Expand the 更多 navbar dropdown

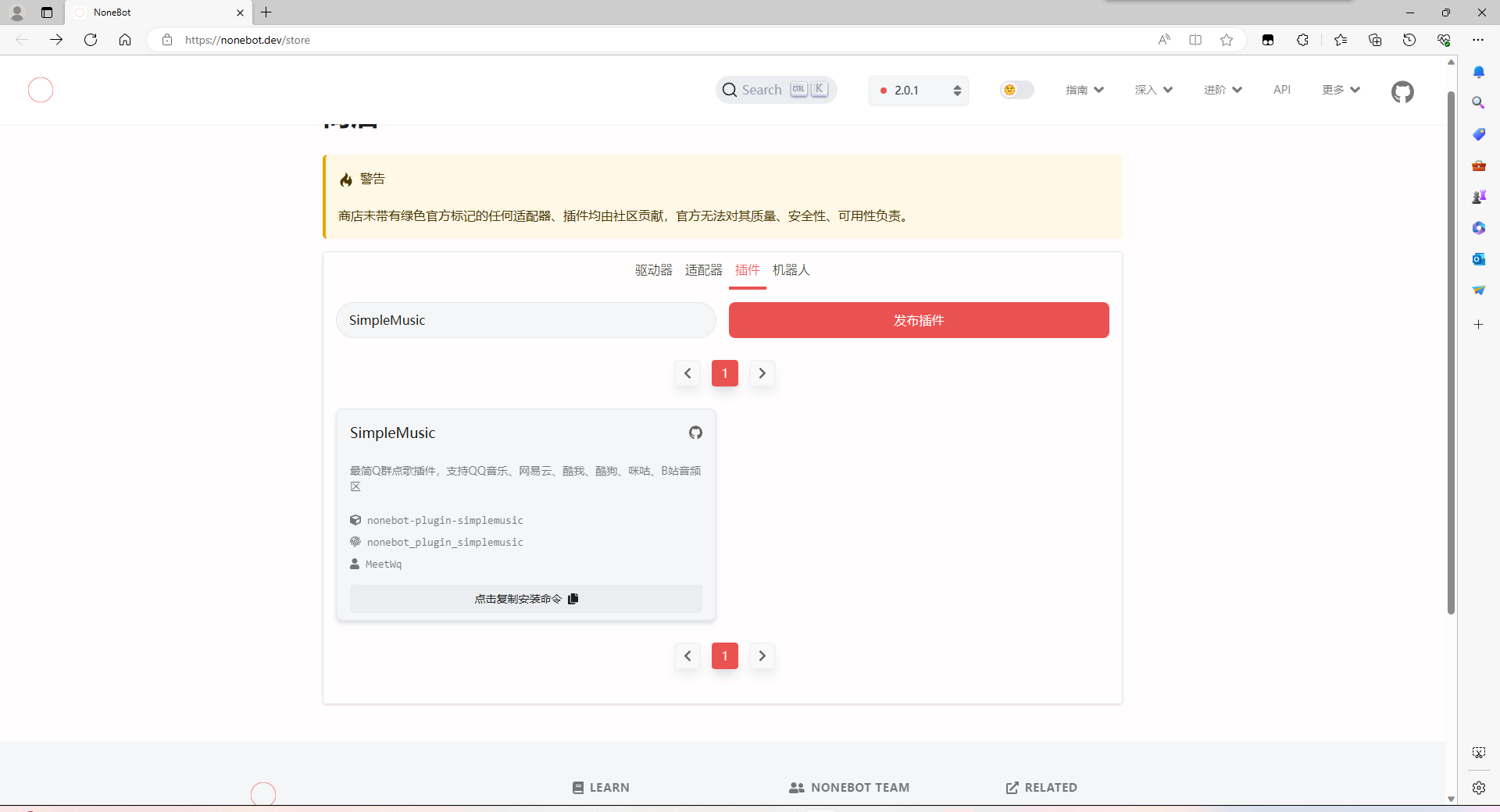1341,90
